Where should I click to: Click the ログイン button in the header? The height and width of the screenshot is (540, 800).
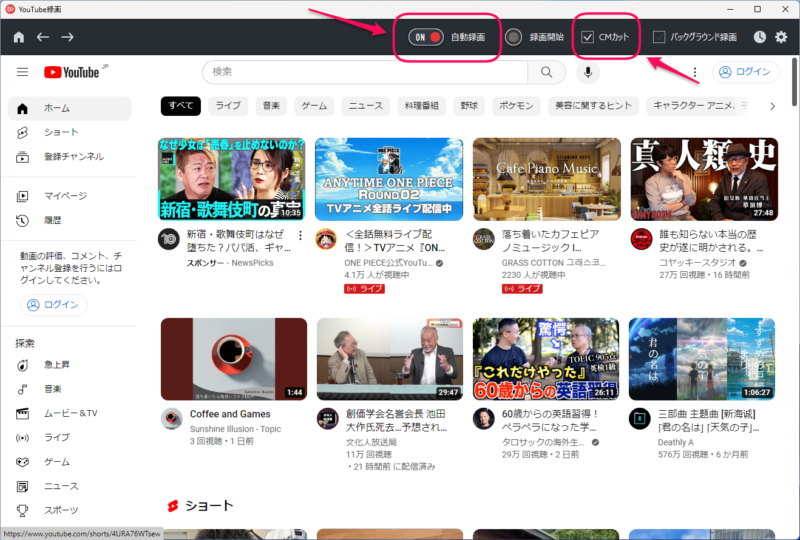pyautogui.click(x=746, y=72)
